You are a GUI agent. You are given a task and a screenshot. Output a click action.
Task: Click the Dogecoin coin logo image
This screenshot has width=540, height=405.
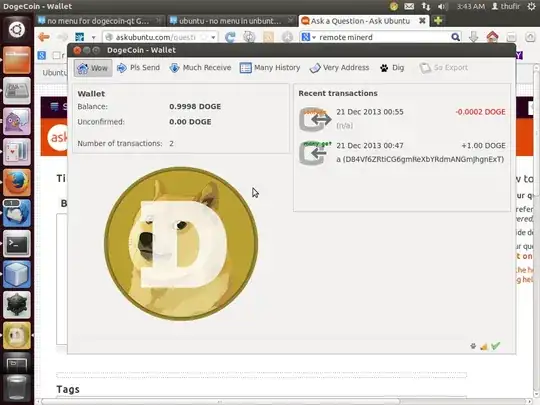click(x=181, y=243)
